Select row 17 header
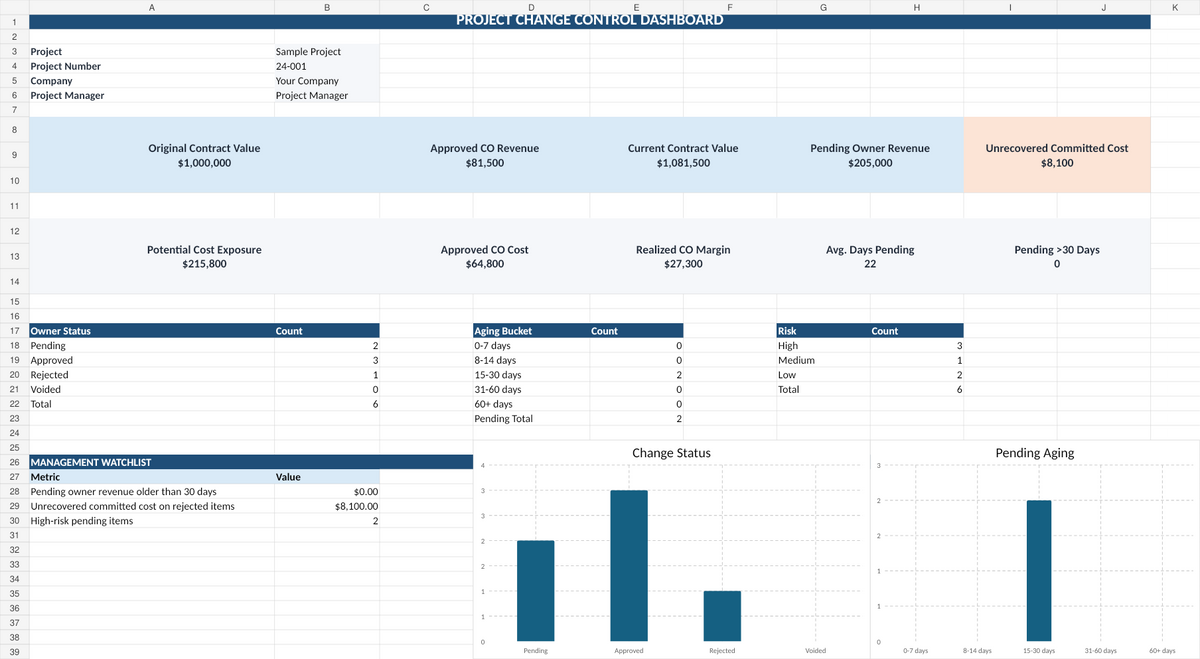Screen dimensions: 1200x659 [x=14, y=330]
